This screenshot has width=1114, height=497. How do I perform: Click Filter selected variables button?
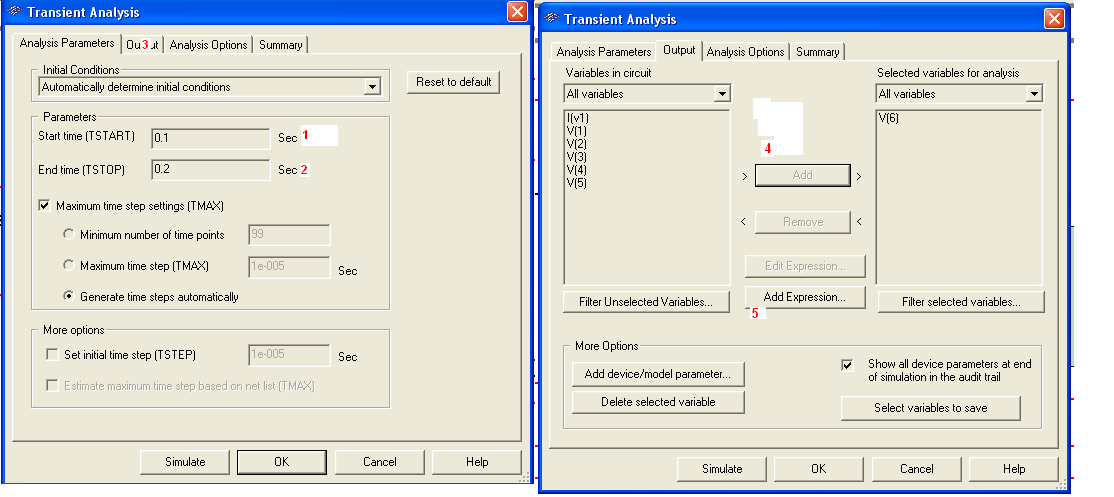point(961,302)
